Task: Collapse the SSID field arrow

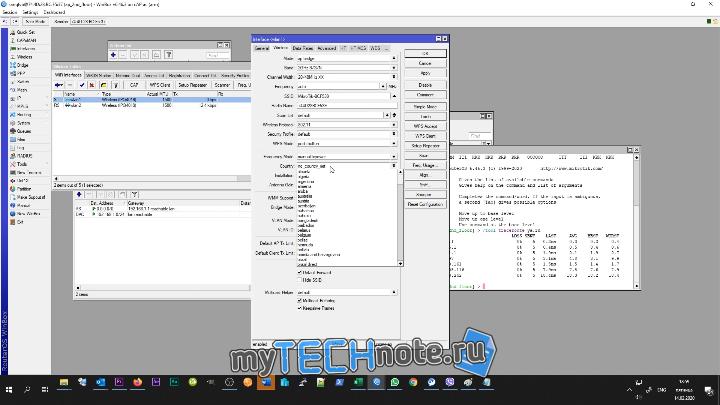Action: tap(394, 96)
